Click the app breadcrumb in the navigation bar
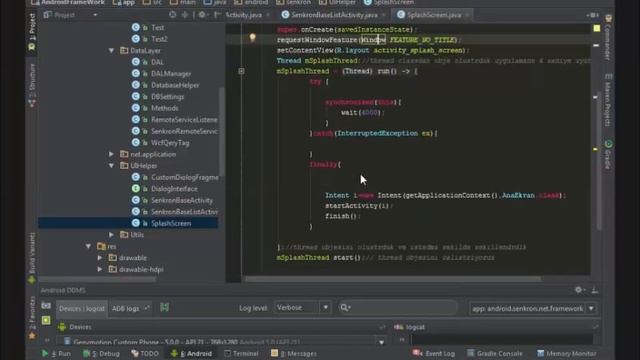This screenshot has height=360, width=640. pyautogui.click(x=124, y=2)
